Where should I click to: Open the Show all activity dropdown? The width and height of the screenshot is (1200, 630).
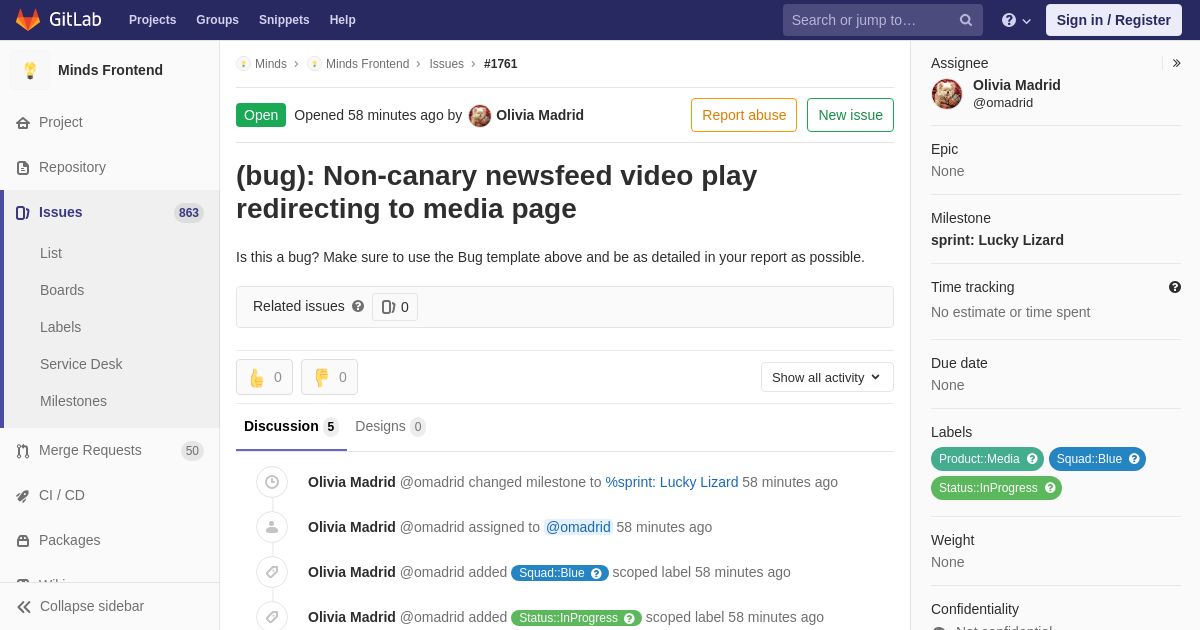pyautogui.click(x=827, y=377)
